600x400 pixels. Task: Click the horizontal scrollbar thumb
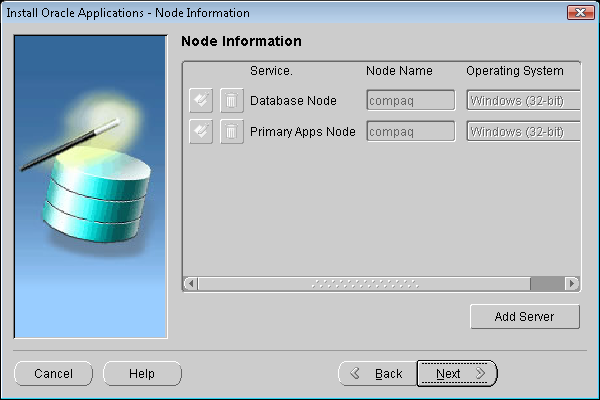point(364,284)
